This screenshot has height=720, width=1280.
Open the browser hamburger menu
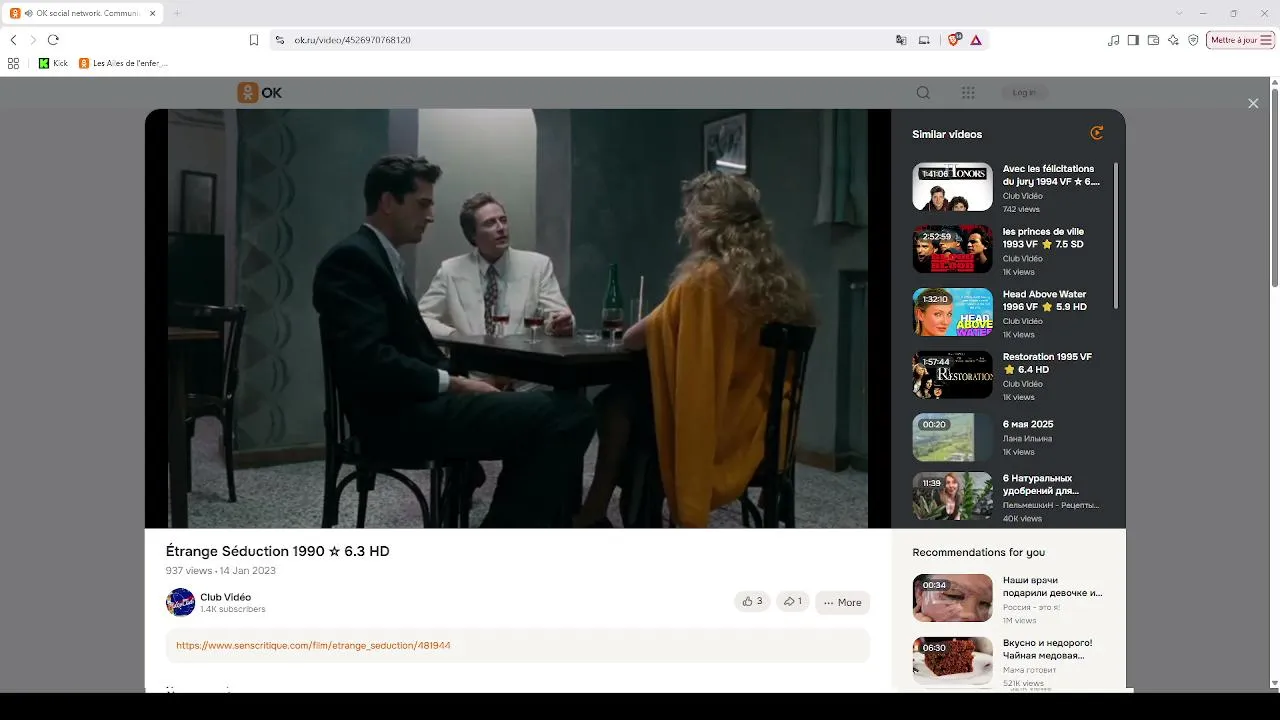click(x=1266, y=40)
